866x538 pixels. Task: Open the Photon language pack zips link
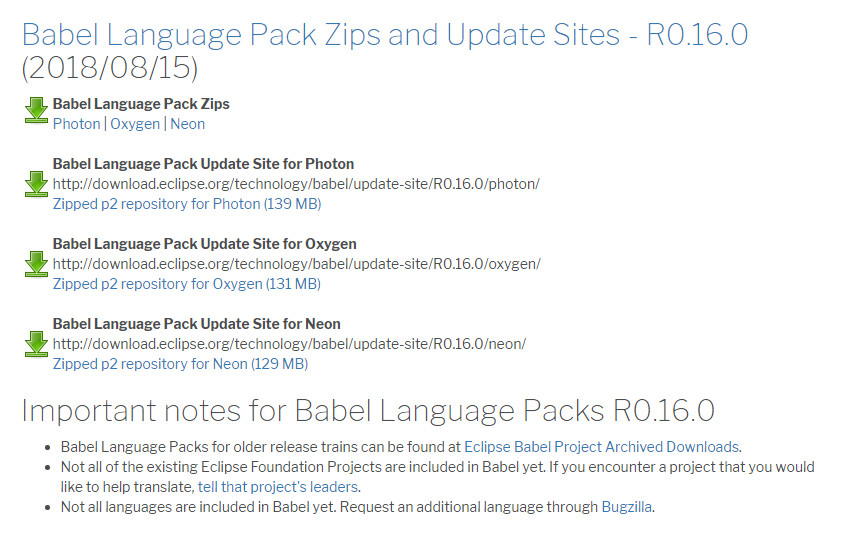click(x=76, y=124)
